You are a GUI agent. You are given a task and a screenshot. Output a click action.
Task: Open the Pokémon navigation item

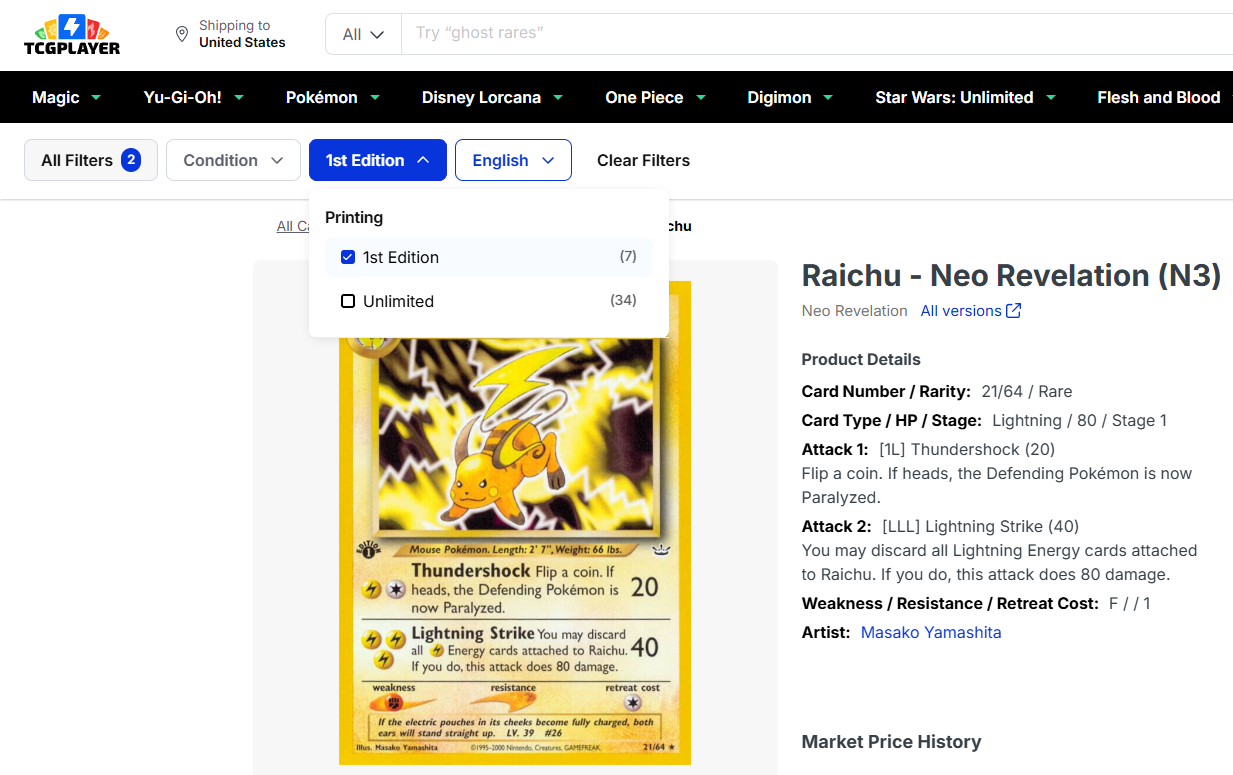pyautogui.click(x=321, y=97)
